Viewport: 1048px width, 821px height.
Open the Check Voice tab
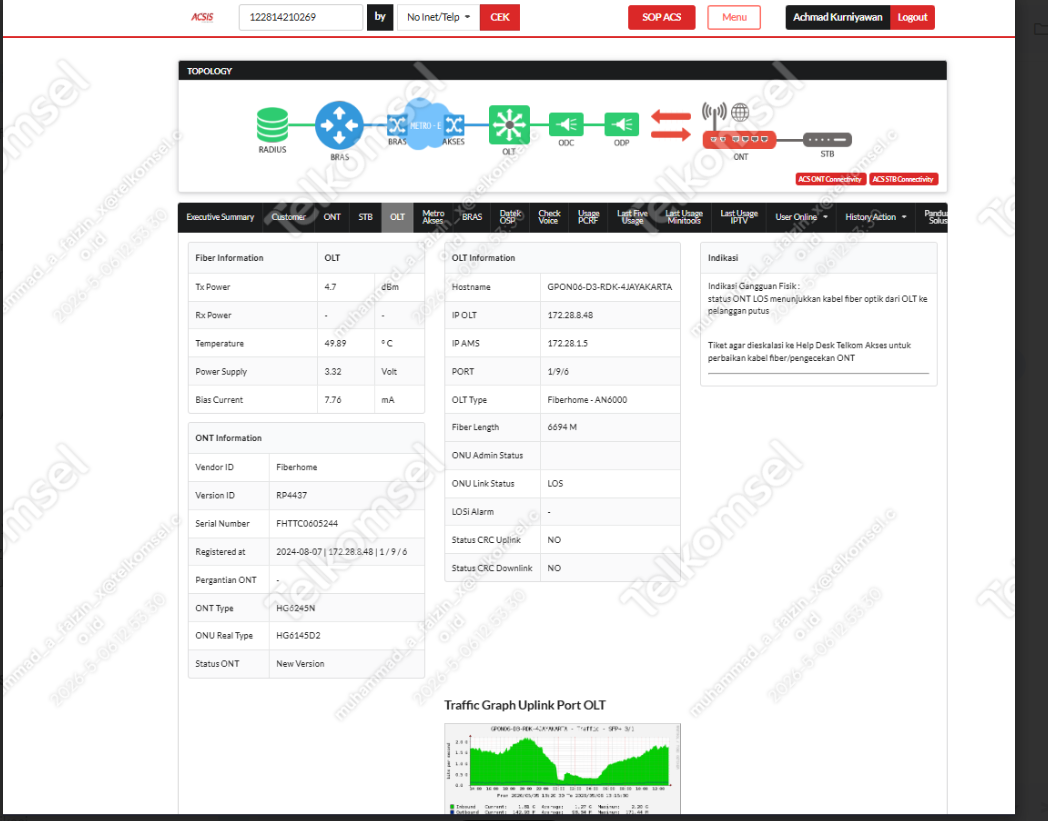(x=549, y=217)
